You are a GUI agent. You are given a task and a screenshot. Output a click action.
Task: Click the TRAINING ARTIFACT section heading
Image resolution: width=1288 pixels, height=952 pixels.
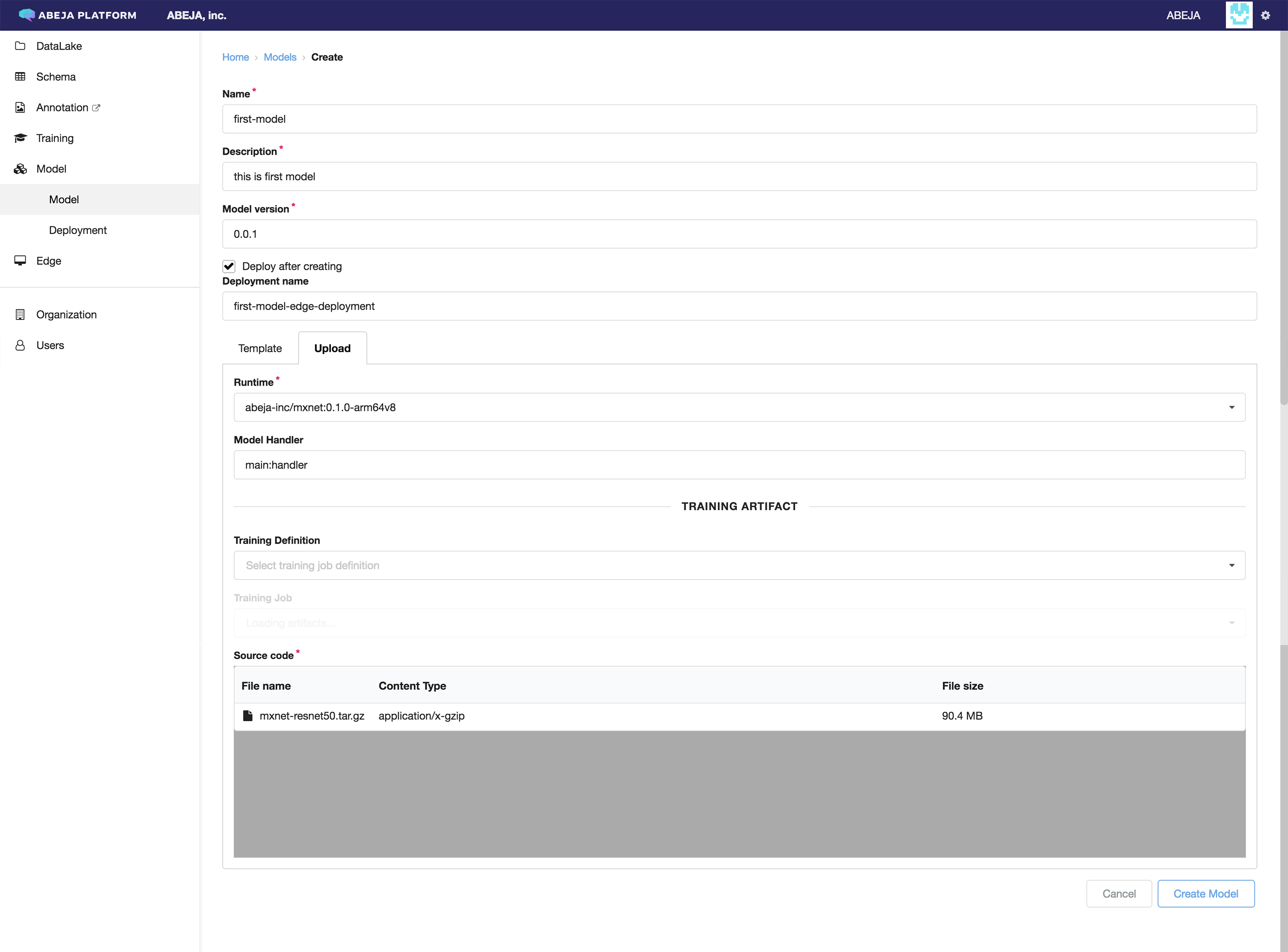point(739,506)
